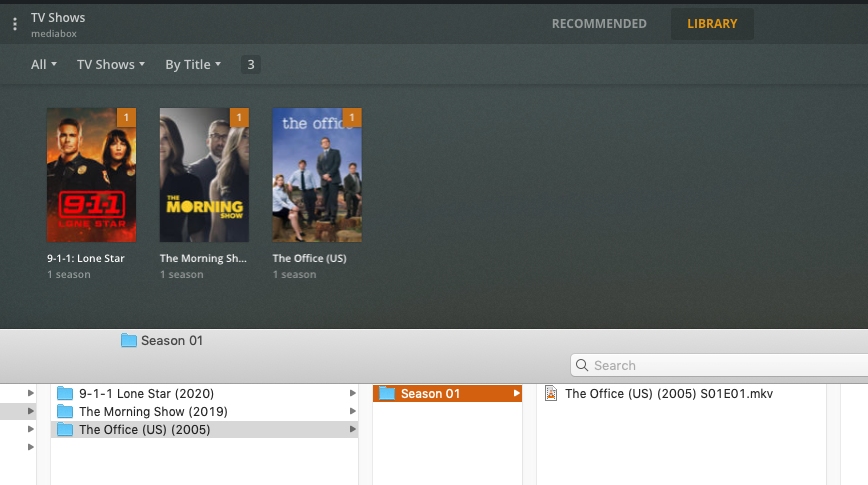The width and height of the screenshot is (868, 485).
Task: Click the unwatched badge on 9-1-1 Lone Star
Action: coord(126,117)
